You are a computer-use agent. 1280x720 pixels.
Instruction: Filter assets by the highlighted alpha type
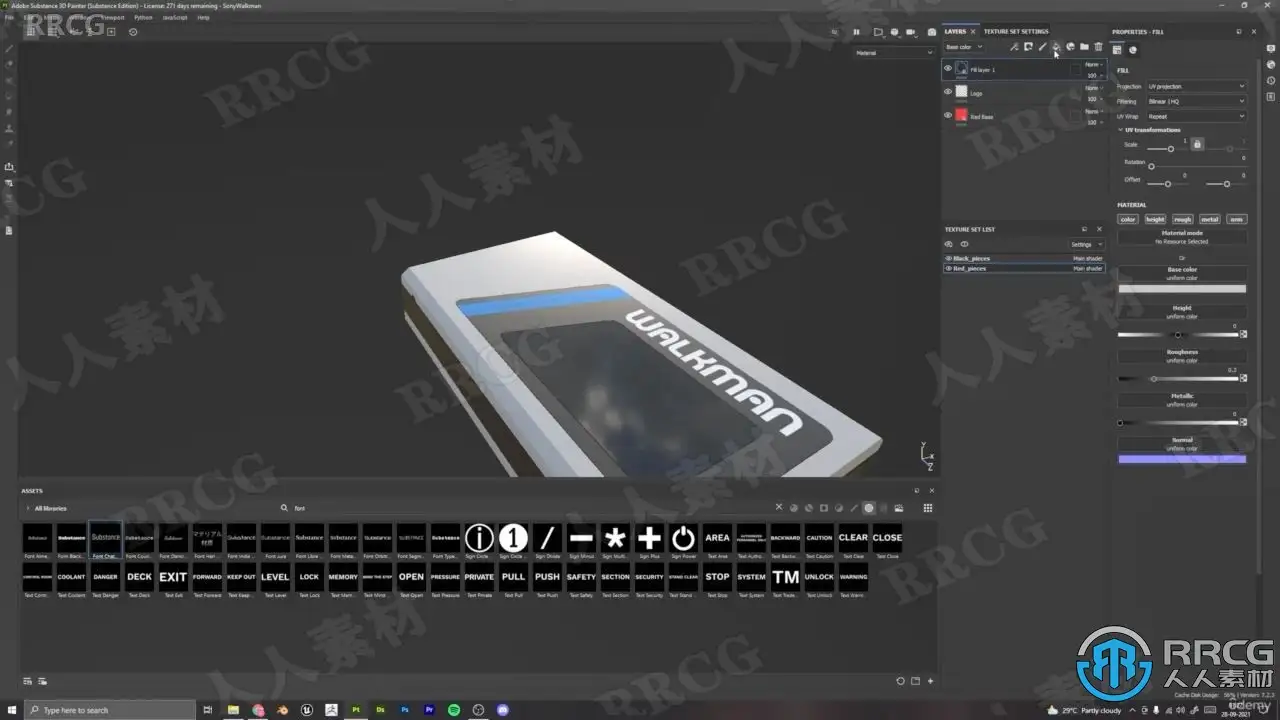pos(869,508)
